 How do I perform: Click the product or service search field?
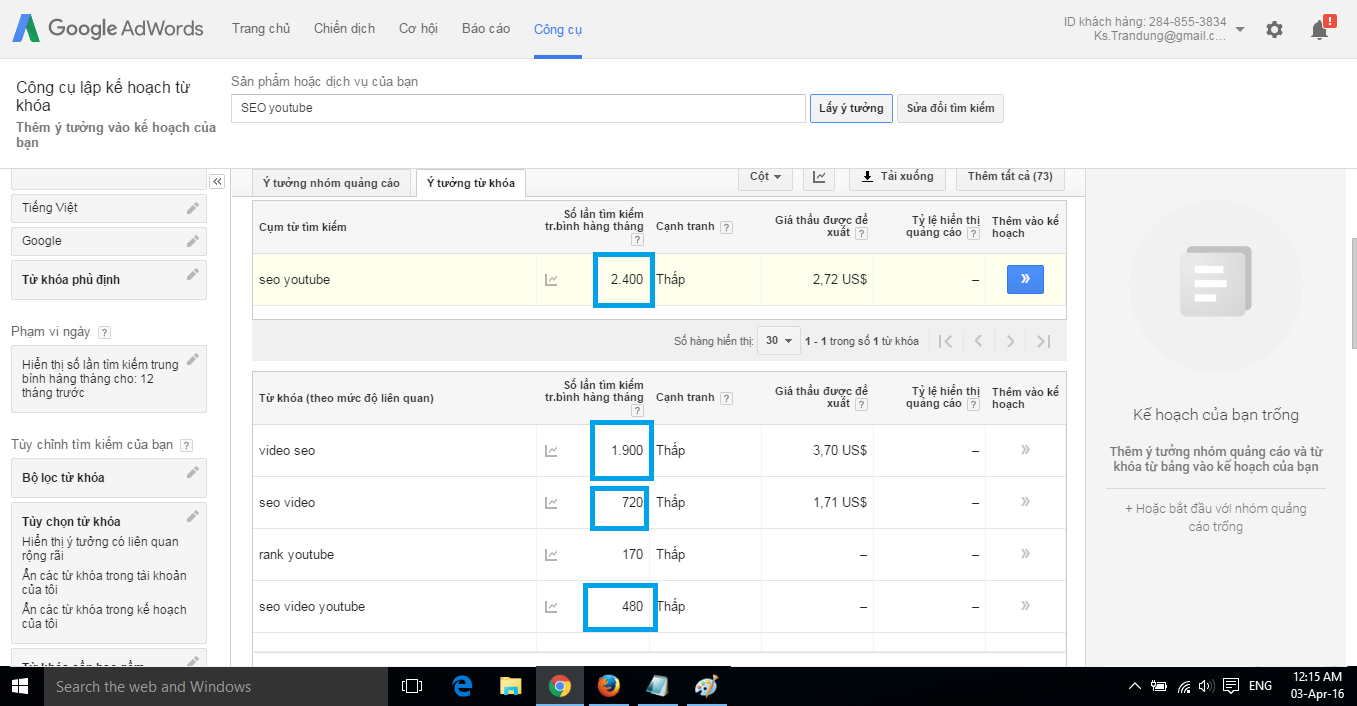coord(518,108)
